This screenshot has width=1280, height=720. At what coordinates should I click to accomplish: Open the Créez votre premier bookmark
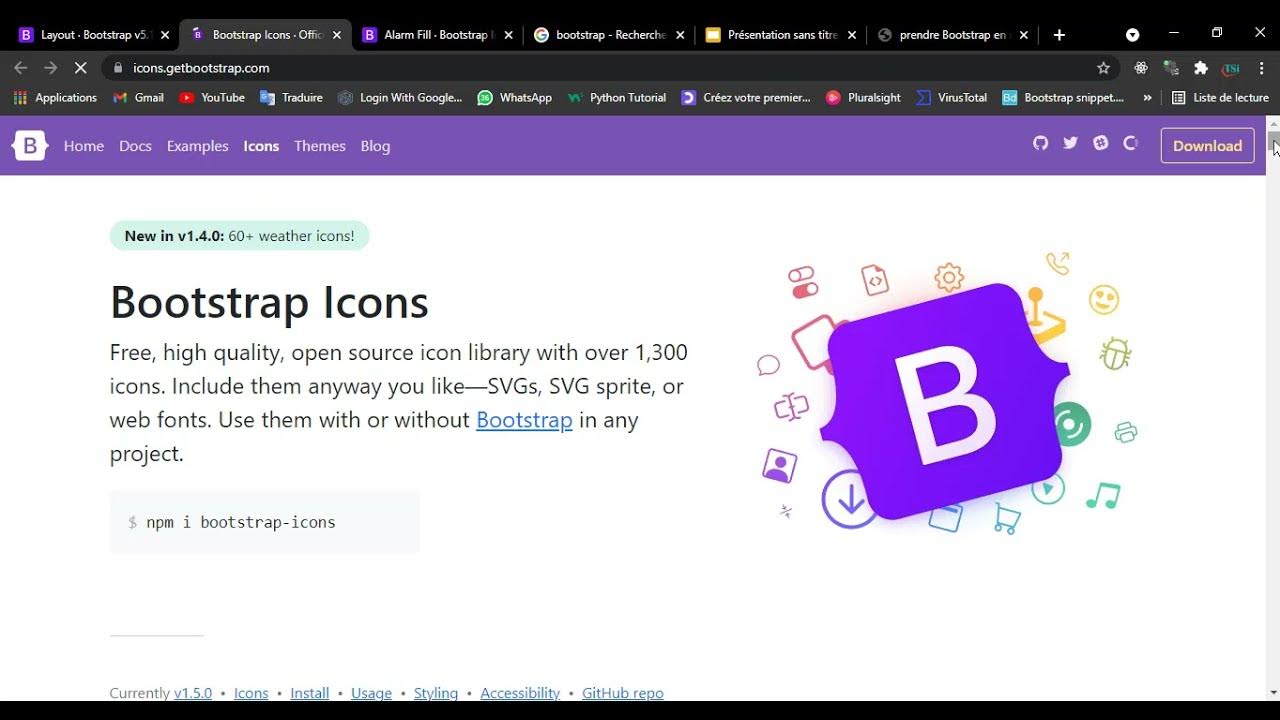(x=746, y=98)
